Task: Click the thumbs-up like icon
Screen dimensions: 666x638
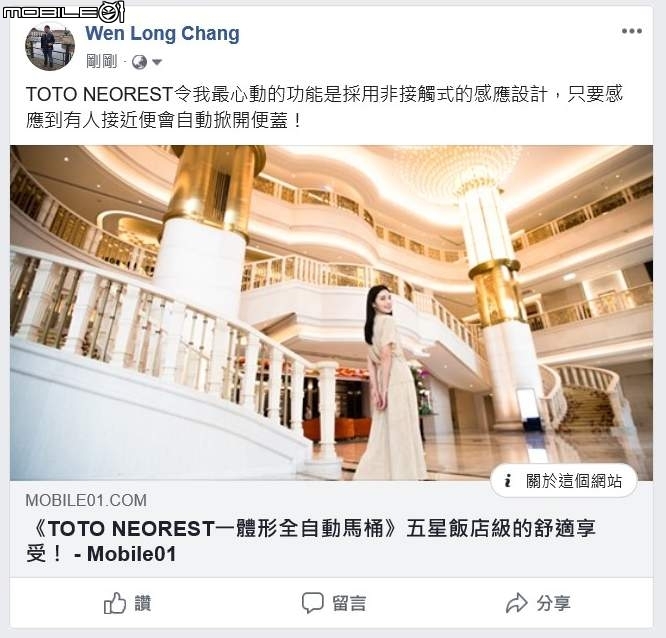Action: click(x=115, y=603)
